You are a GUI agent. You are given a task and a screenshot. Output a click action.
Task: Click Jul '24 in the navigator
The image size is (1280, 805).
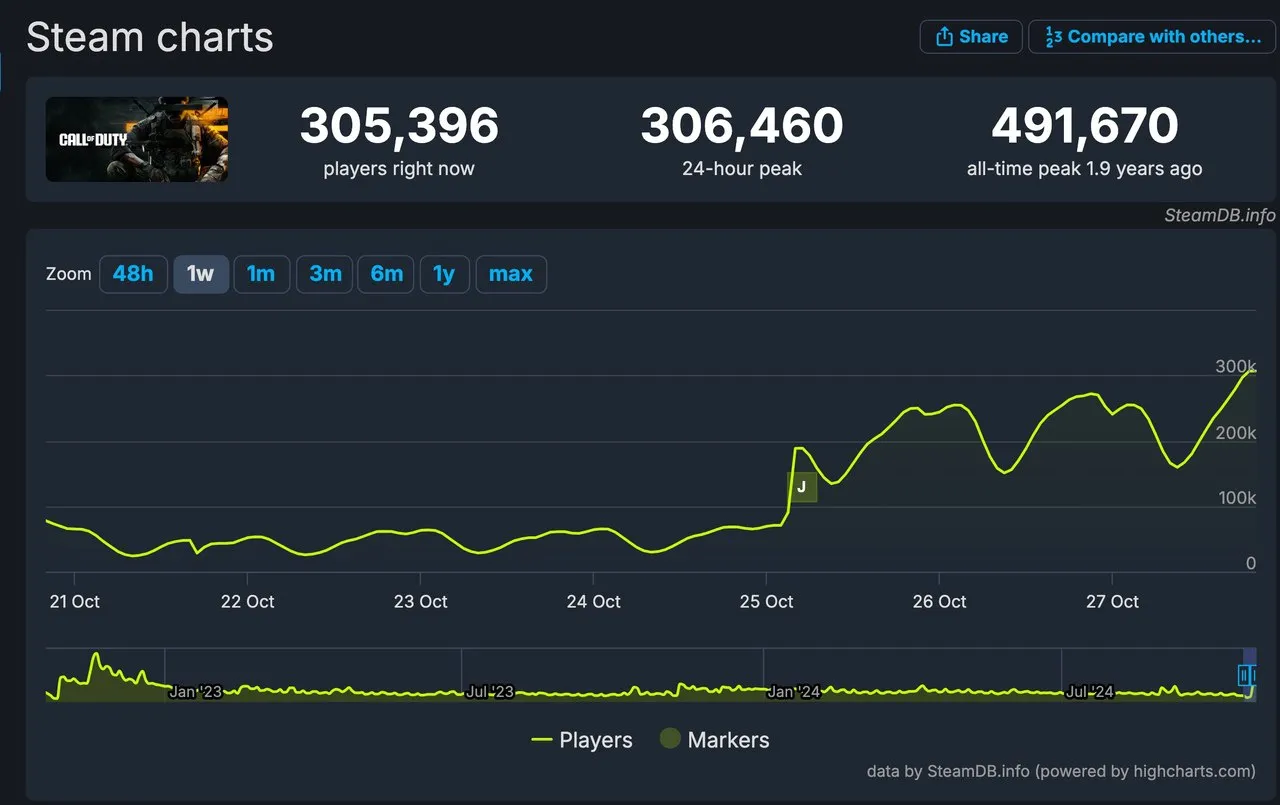pos(1090,692)
